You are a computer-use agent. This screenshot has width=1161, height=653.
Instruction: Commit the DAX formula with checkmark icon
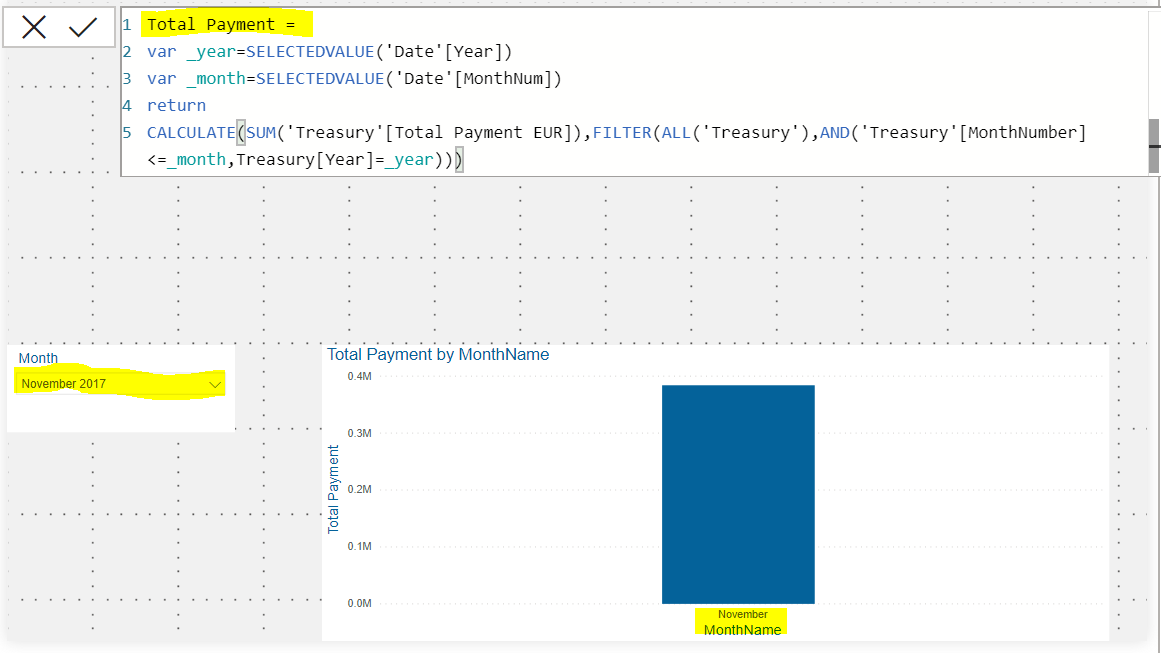pyautogui.click(x=83, y=28)
